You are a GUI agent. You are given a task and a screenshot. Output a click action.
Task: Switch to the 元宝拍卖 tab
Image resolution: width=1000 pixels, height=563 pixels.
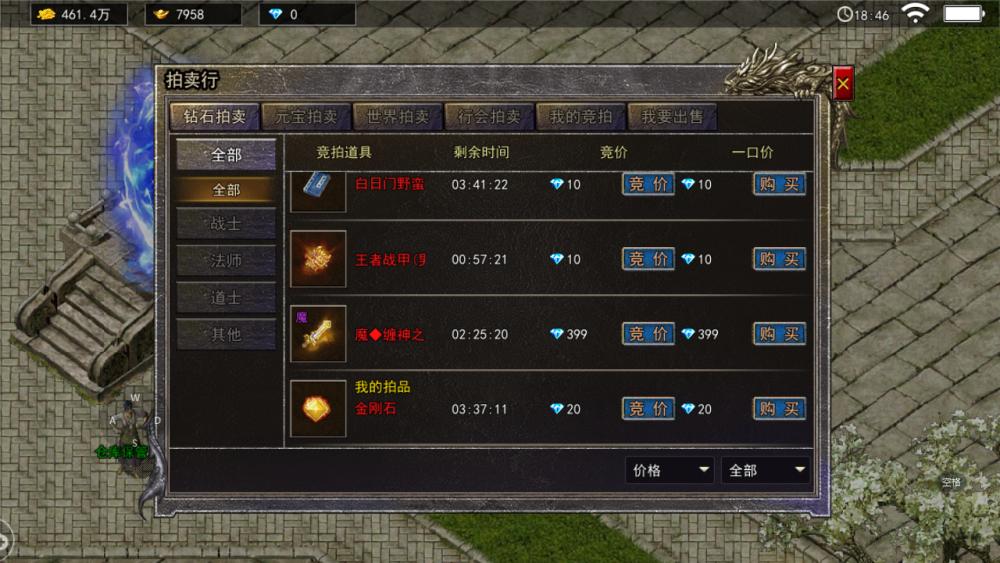click(306, 117)
